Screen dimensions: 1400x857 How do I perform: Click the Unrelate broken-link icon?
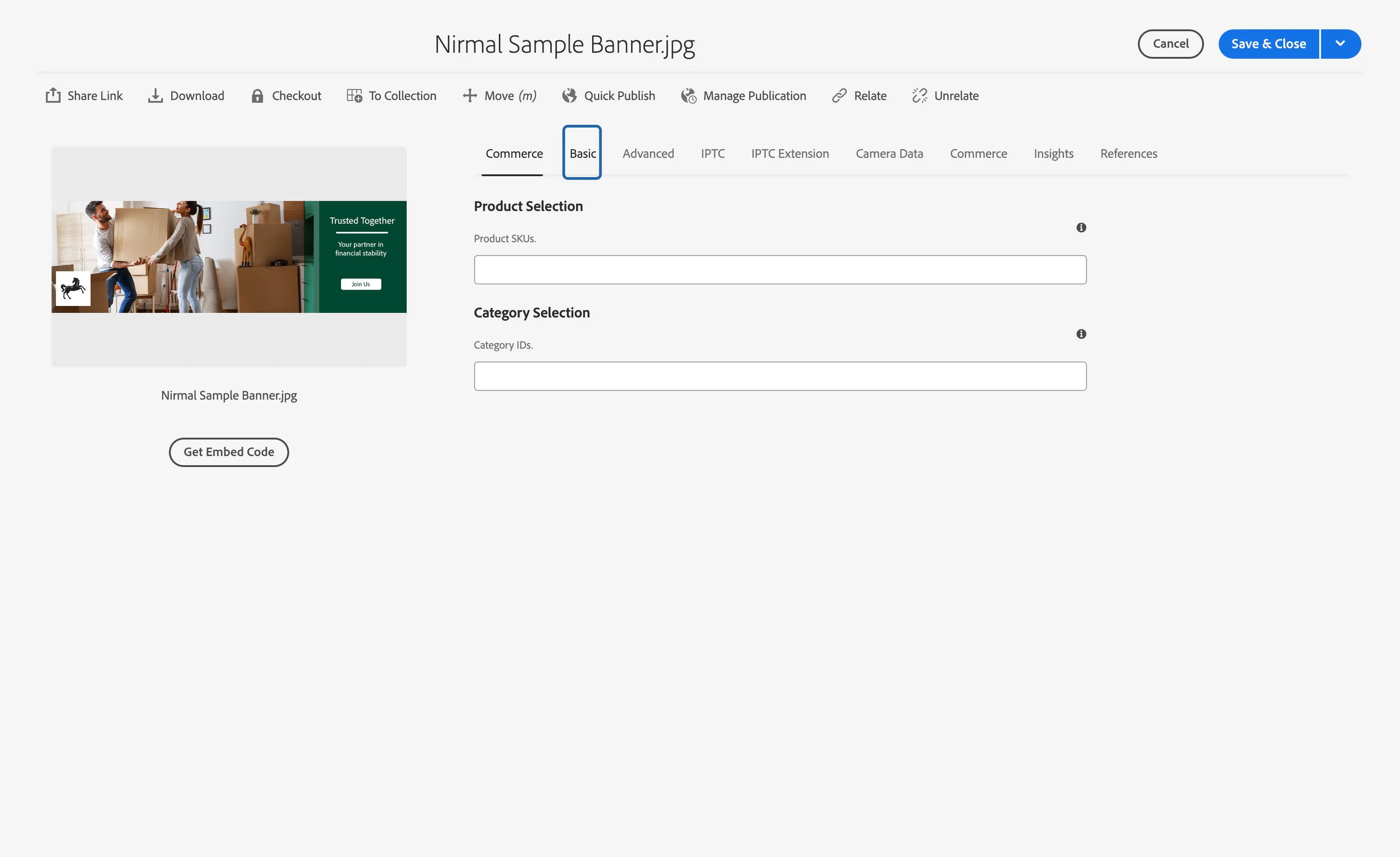click(919, 95)
